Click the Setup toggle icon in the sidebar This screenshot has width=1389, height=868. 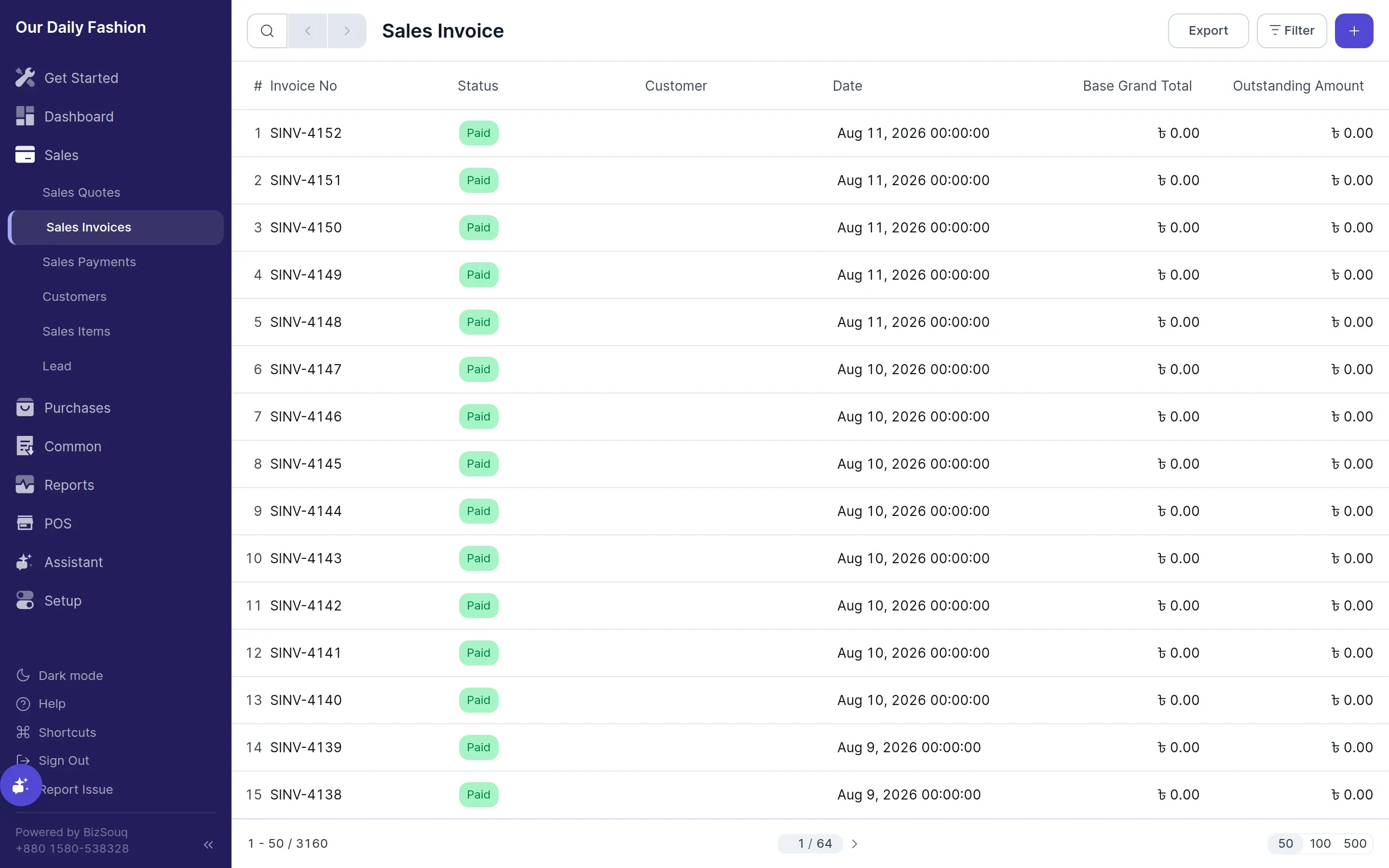25,600
